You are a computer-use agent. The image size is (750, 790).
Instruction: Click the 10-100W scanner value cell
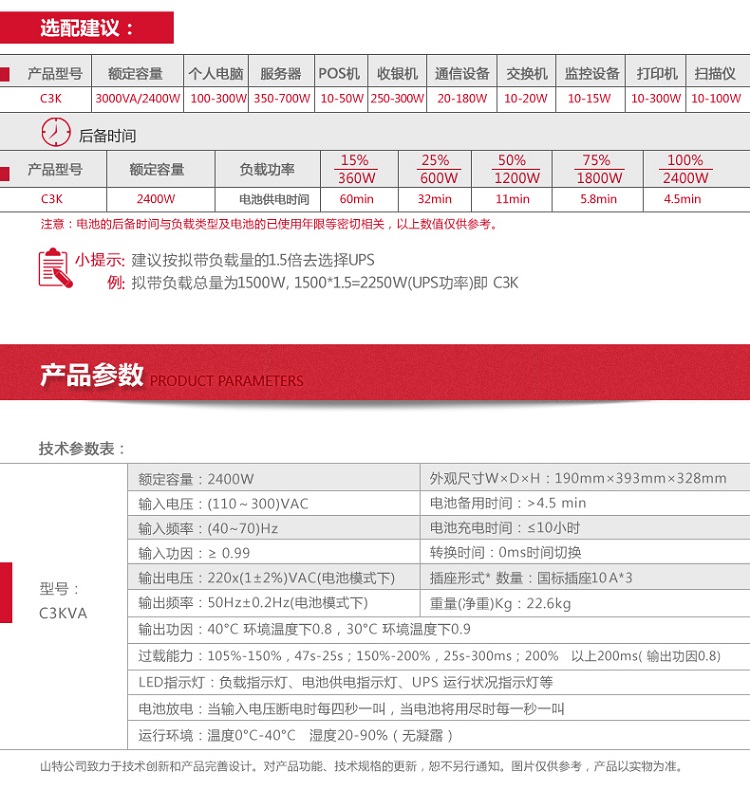(x=716, y=99)
